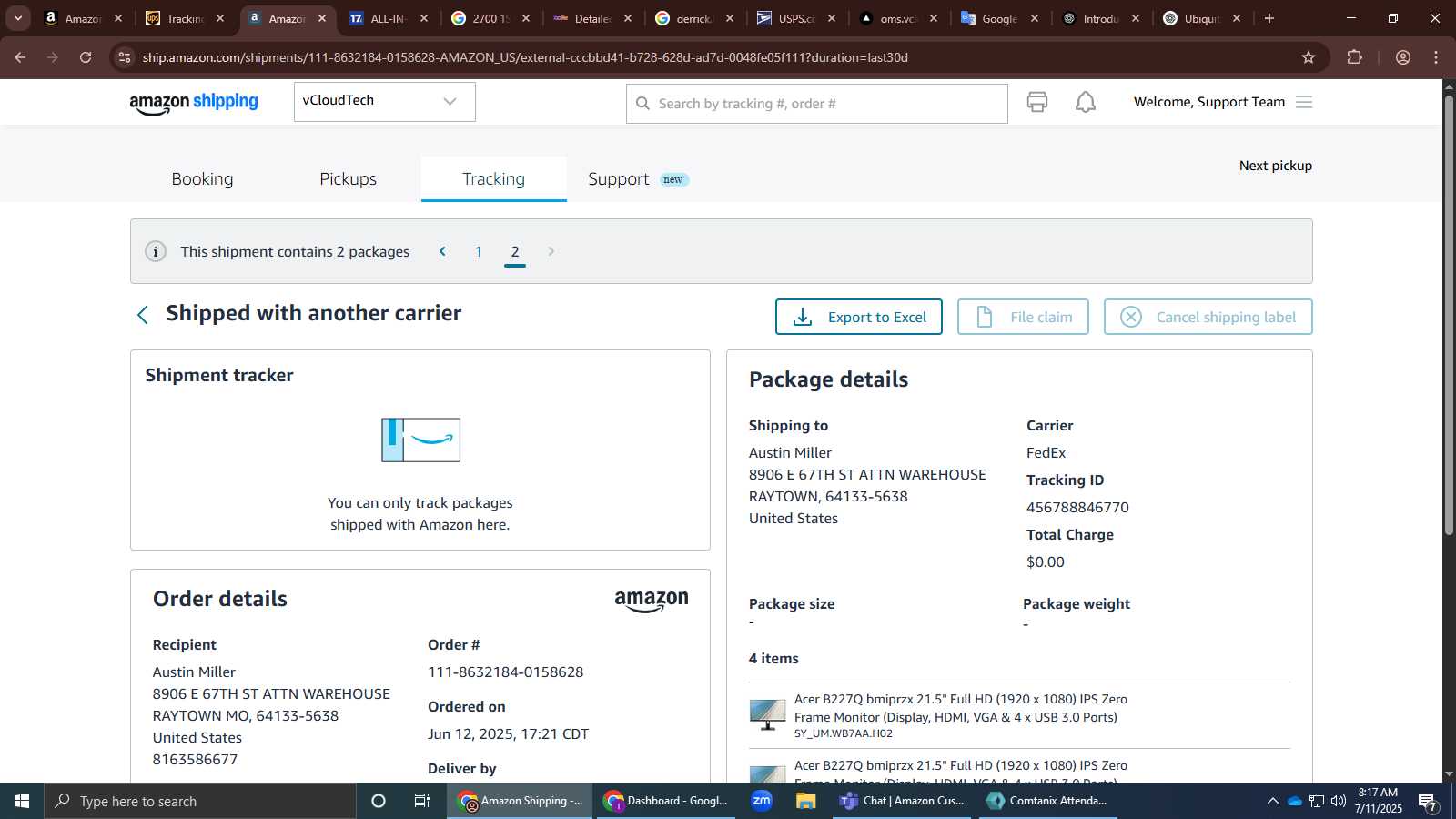Click the next package right chevron
This screenshot has height=819, width=1456.
click(x=551, y=251)
